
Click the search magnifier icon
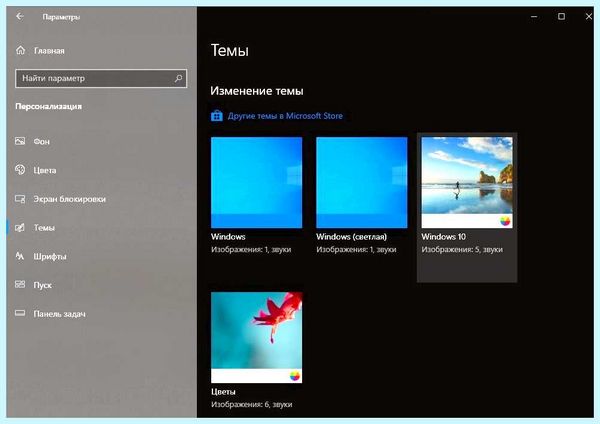pyautogui.click(x=178, y=78)
